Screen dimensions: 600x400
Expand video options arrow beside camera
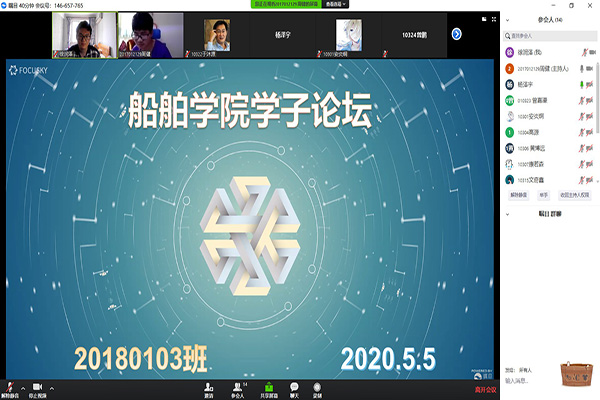point(52,386)
